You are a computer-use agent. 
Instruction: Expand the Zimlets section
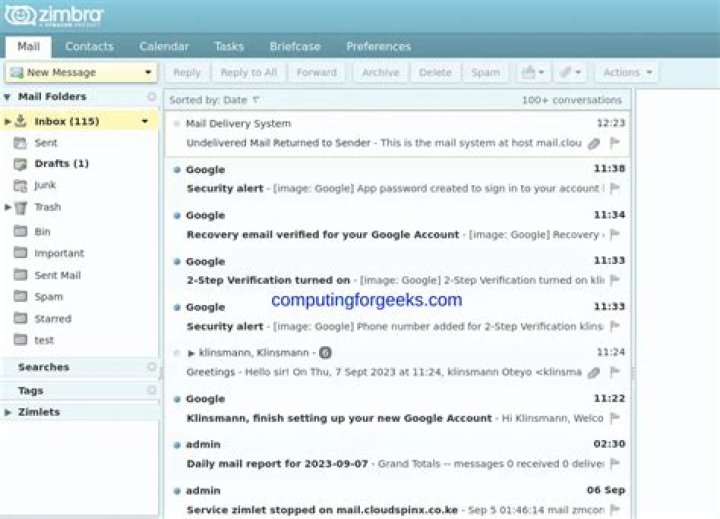[7, 412]
